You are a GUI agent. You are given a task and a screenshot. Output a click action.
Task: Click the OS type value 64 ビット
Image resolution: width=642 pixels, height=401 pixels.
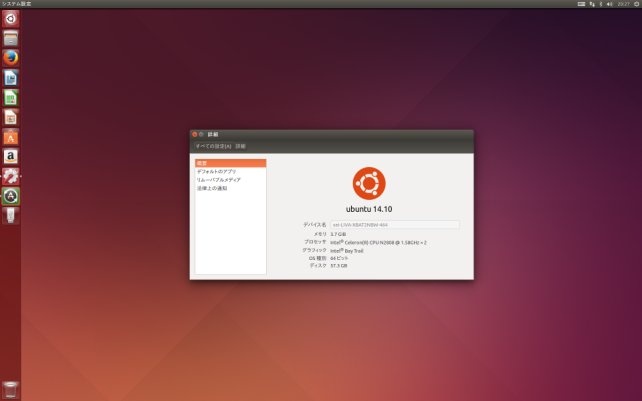click(x=339, y=258)
